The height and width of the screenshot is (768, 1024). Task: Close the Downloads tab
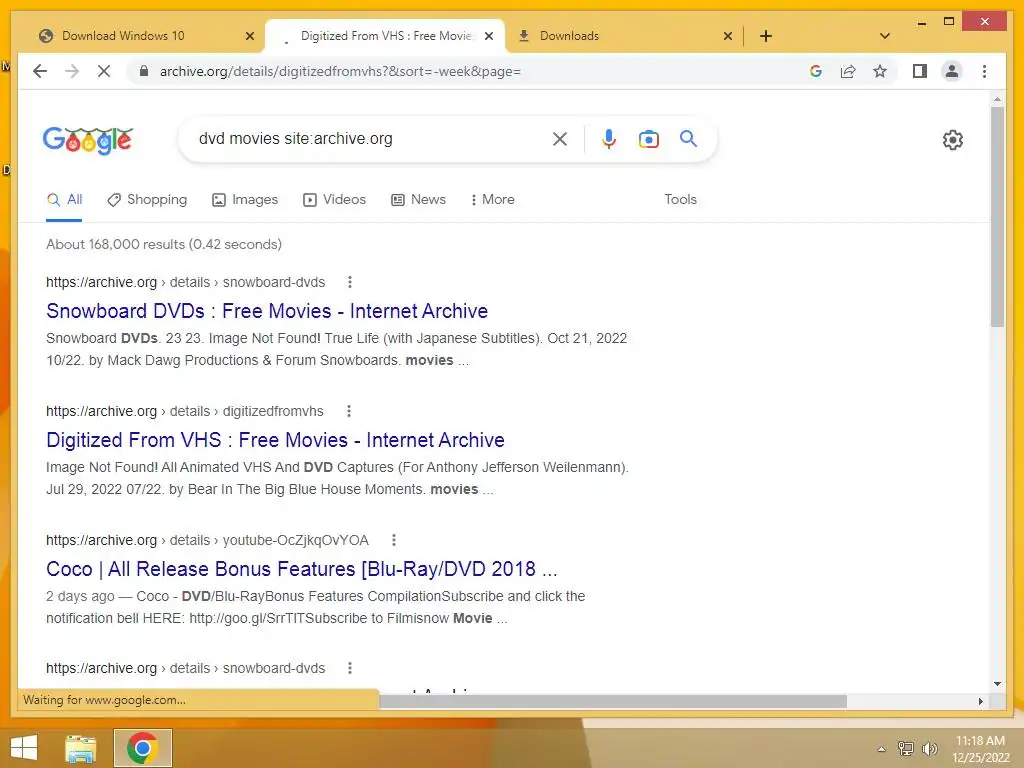(728, 36)
